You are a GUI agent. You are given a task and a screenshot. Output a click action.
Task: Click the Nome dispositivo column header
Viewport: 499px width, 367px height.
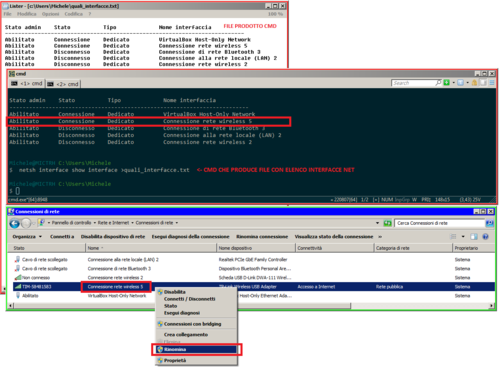pyautogui.click(x=256, y=248)
